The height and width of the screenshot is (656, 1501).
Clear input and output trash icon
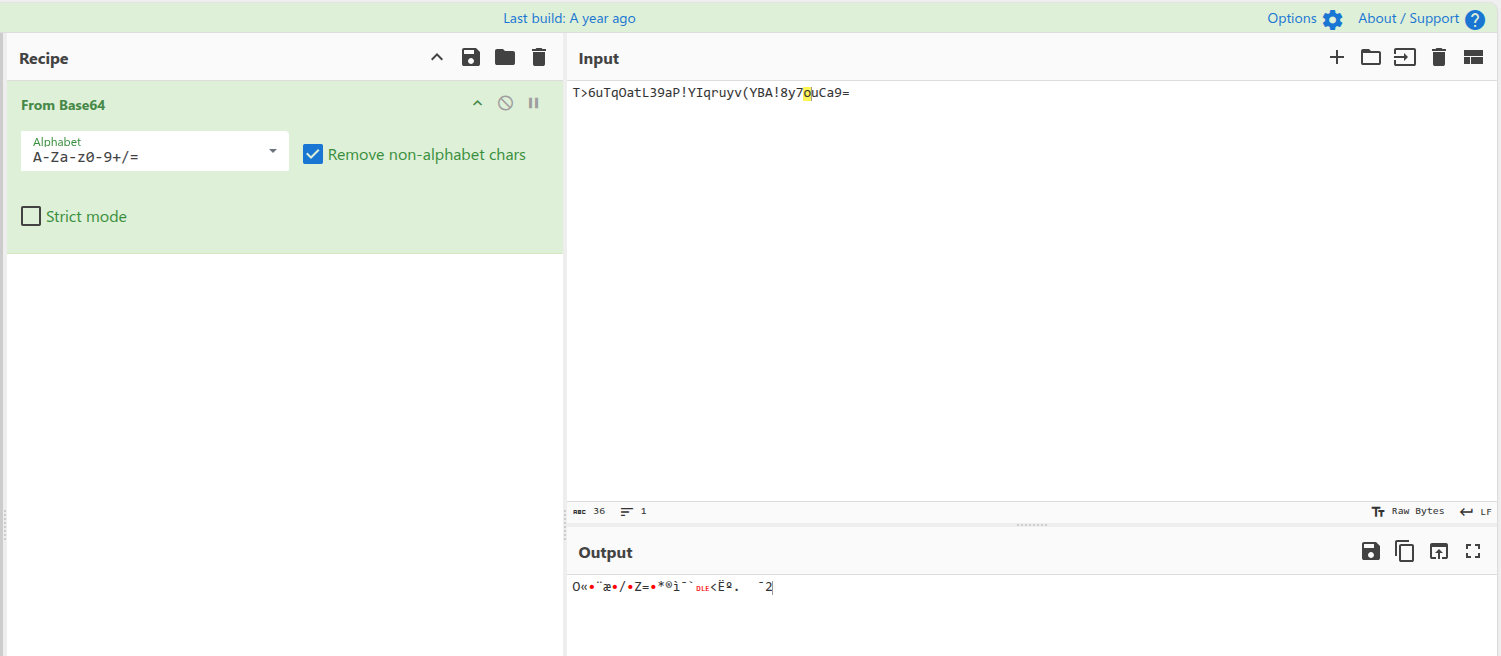(1439, 58)
